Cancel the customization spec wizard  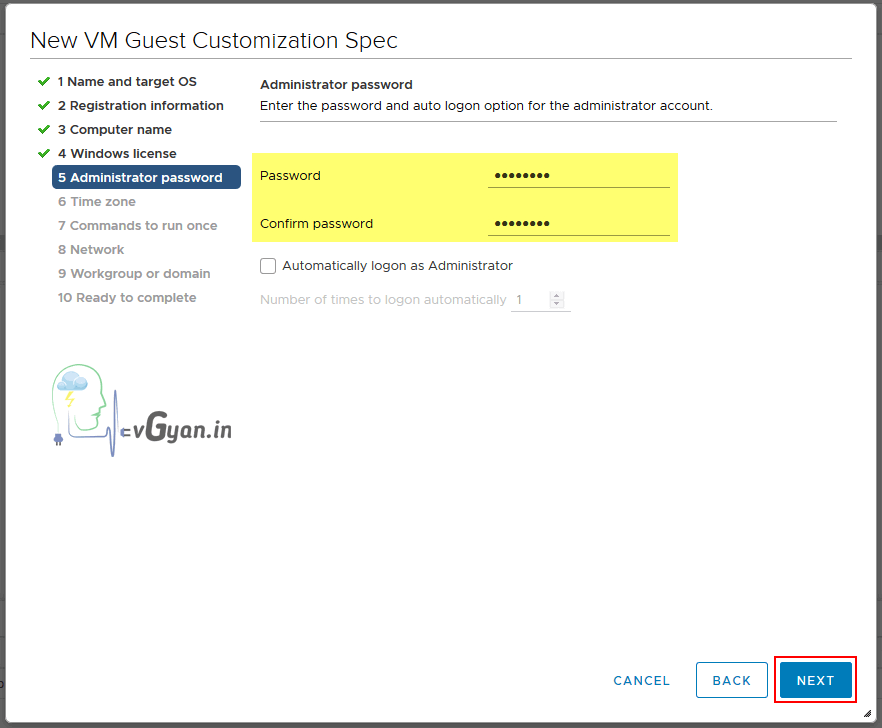(641, 680)
